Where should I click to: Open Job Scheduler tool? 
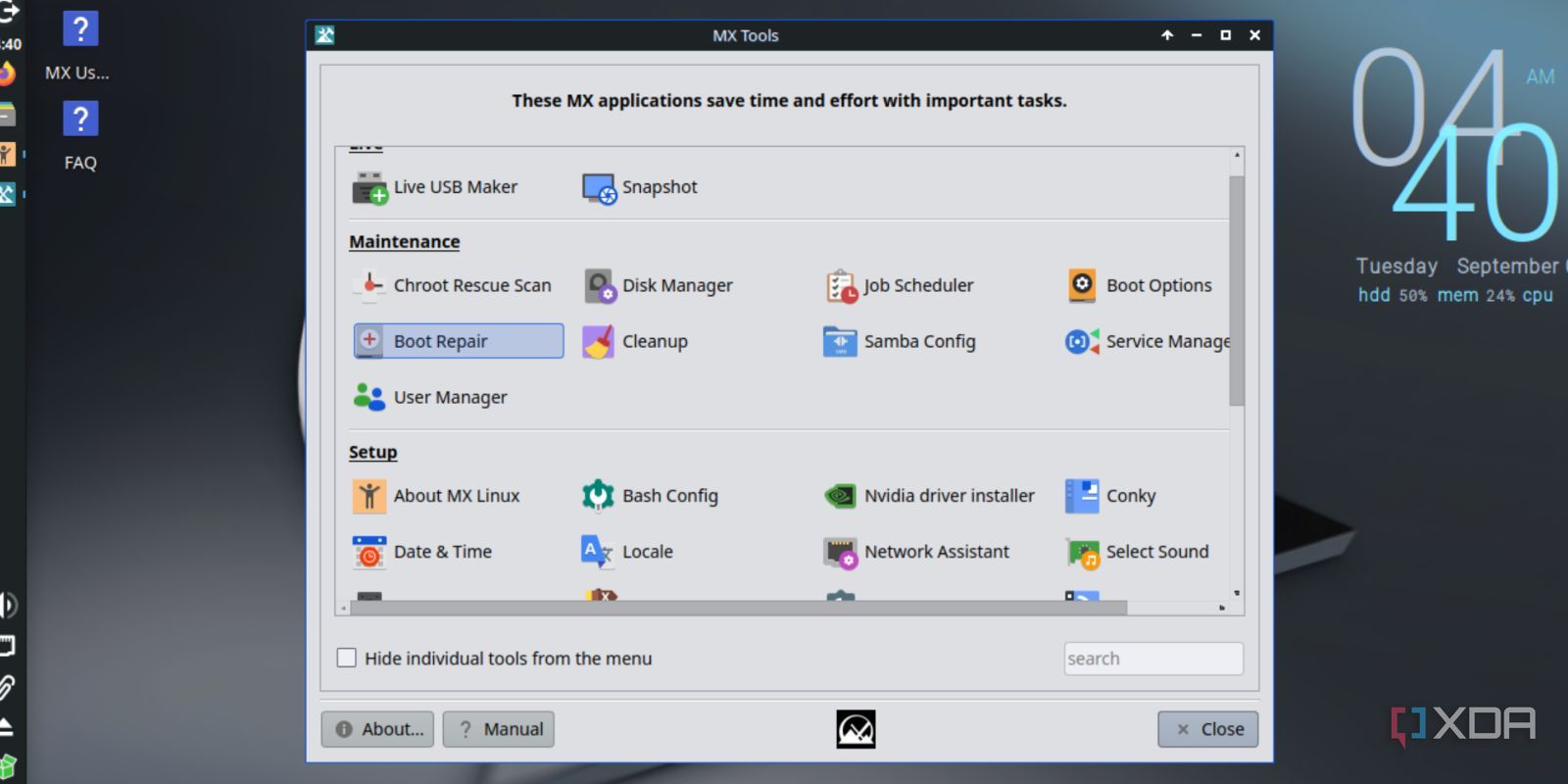click(900, 285)
